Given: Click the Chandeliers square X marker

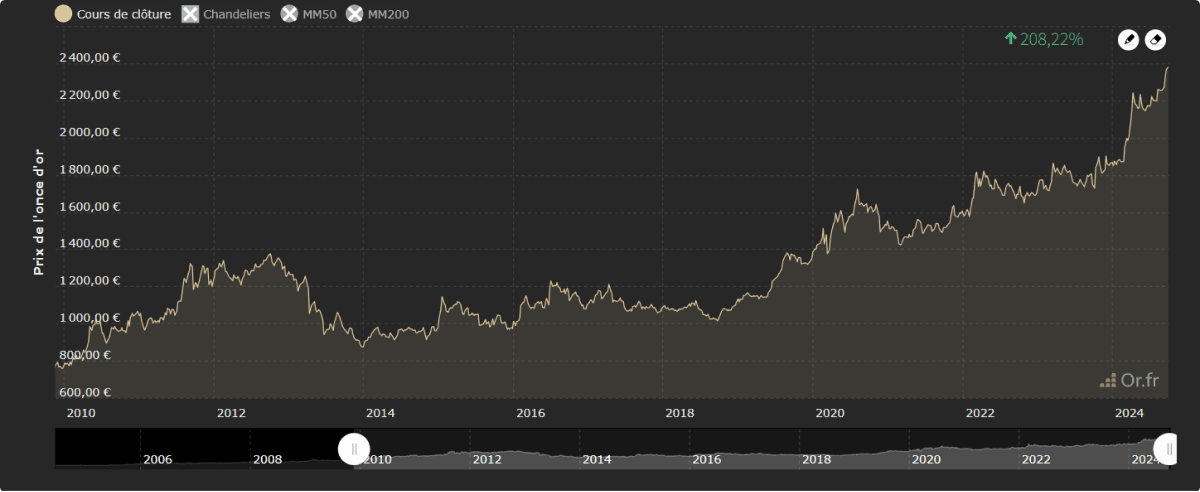Looking at the screenshot, I should [x=190, y=14].
